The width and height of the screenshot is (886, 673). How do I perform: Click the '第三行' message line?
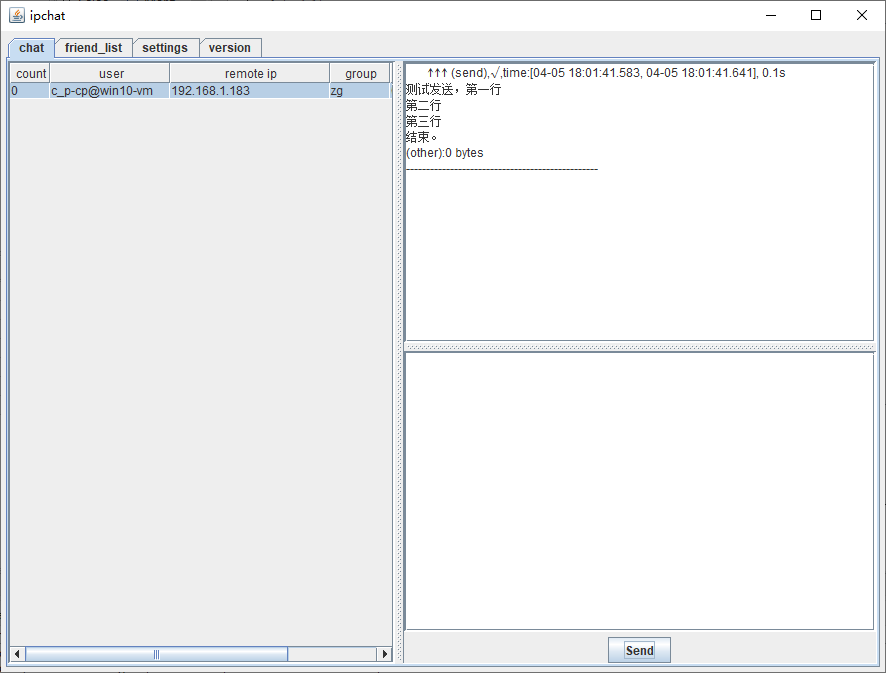(x=423, y=121)
